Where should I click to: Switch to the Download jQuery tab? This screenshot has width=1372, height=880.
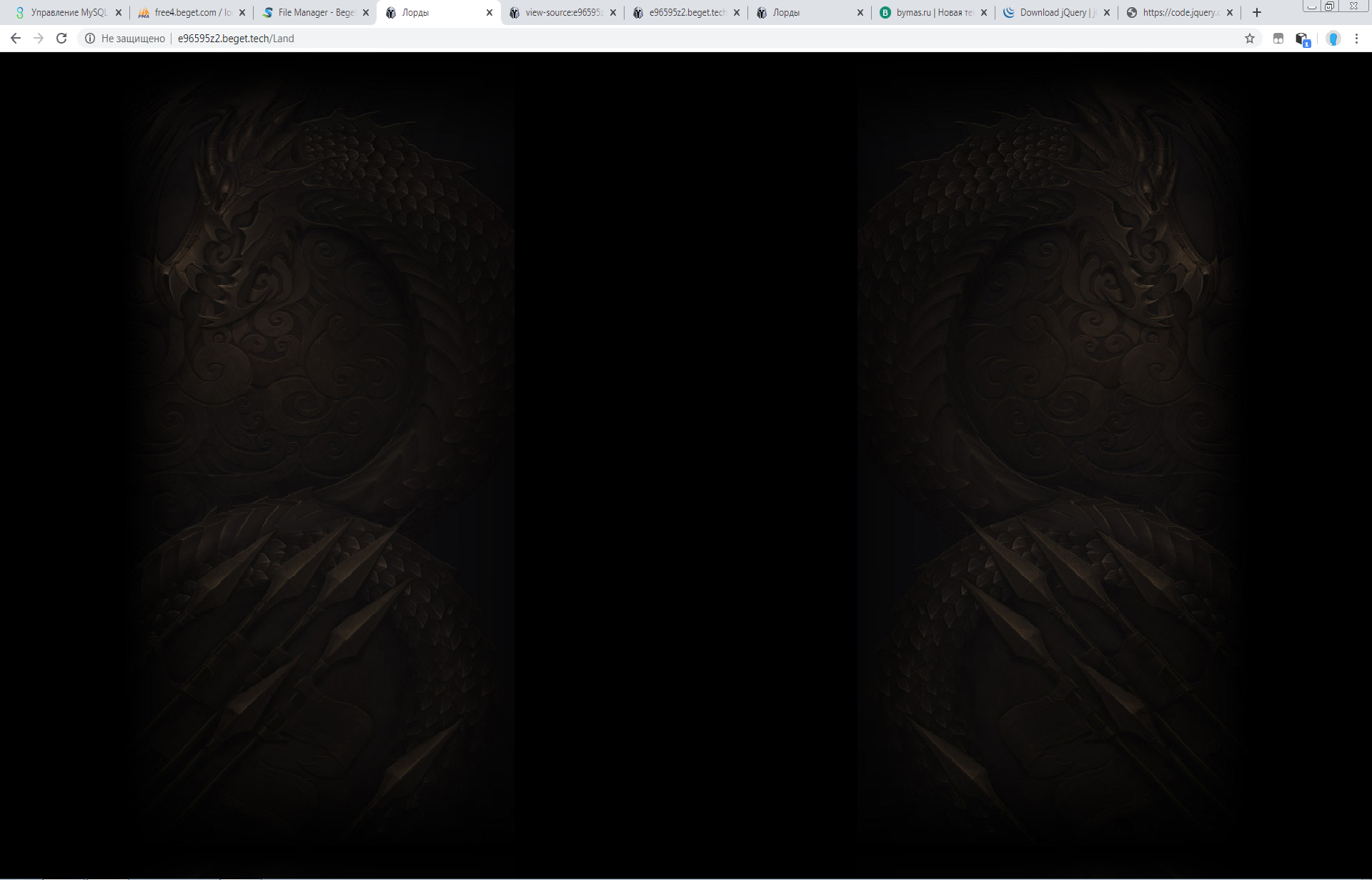pos(1056,12)
